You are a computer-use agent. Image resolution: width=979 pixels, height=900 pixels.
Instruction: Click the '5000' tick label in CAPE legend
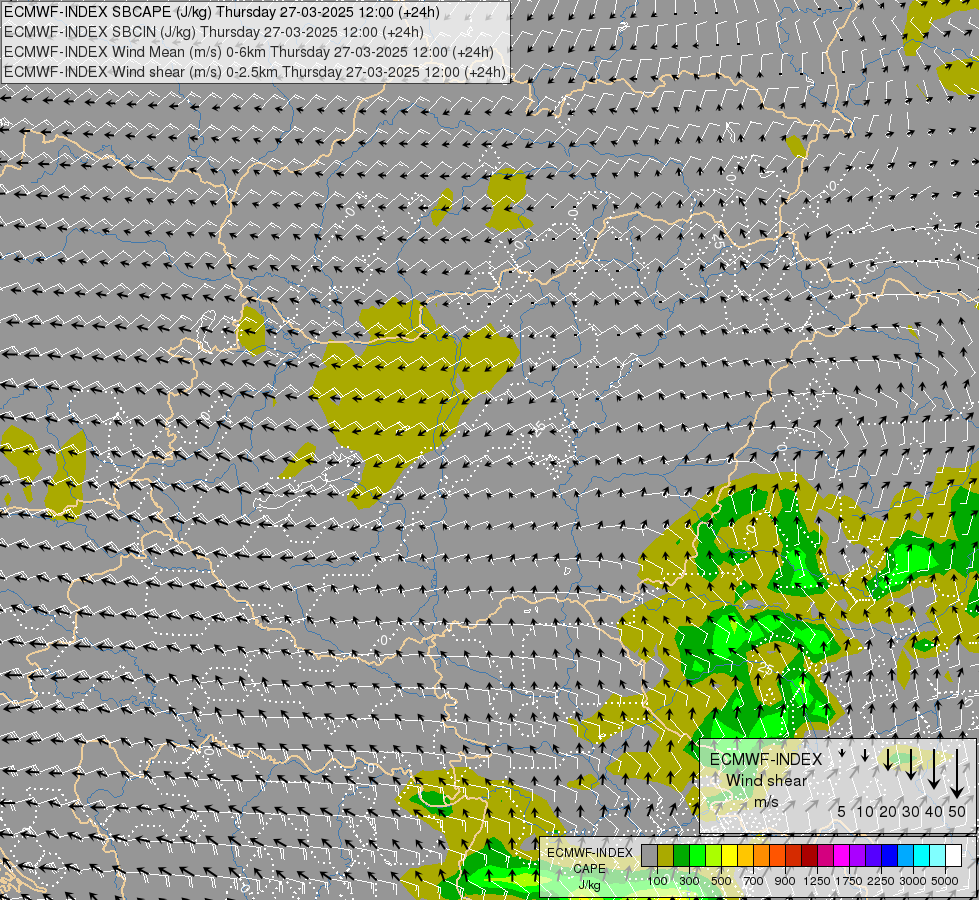pos(945,881)
